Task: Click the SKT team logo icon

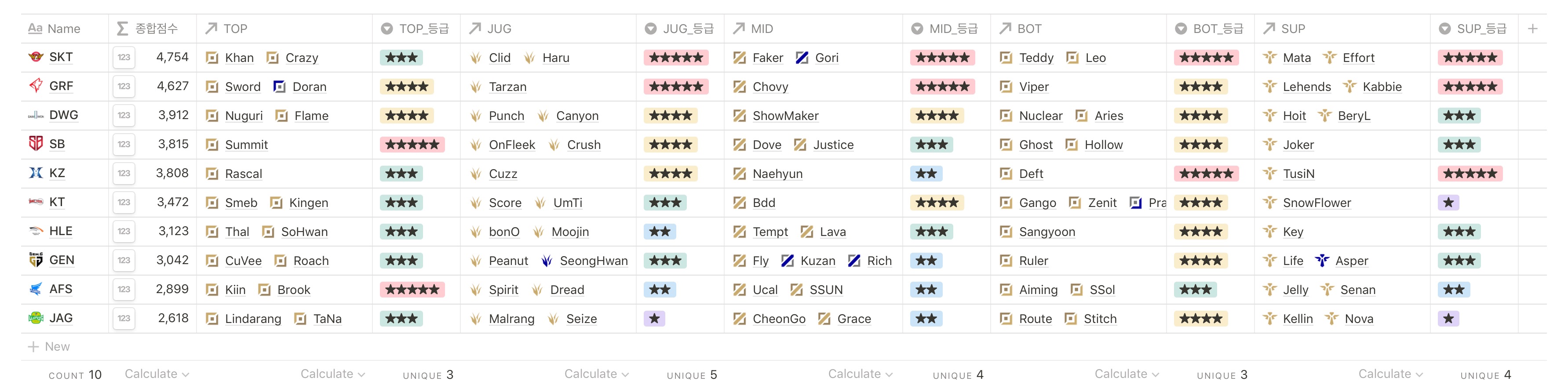Action: pos(35,57)
